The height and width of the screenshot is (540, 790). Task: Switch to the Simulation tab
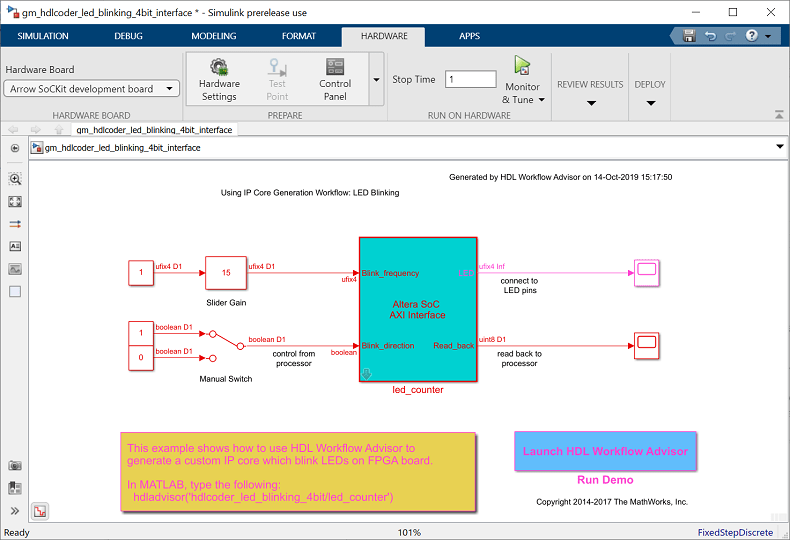click(43, 36)
